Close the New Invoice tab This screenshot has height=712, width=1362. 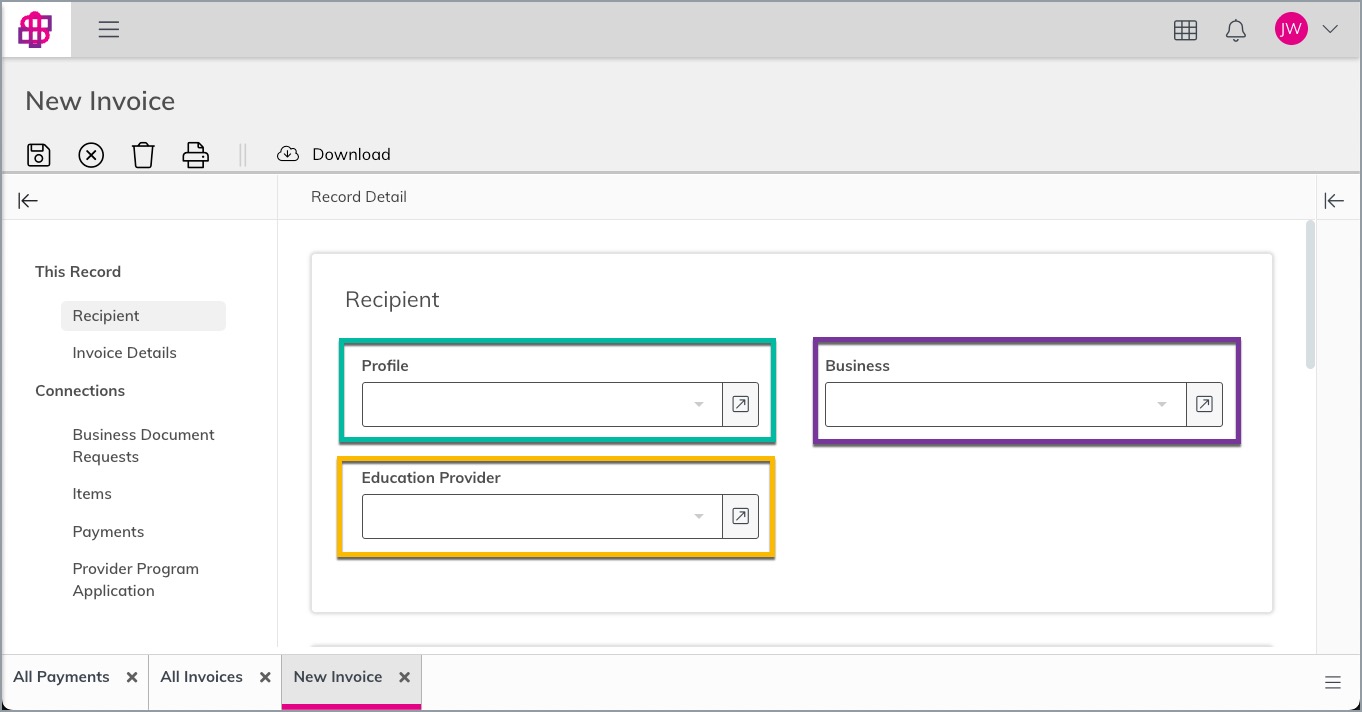pyautogui.click(x=404, y=677)
